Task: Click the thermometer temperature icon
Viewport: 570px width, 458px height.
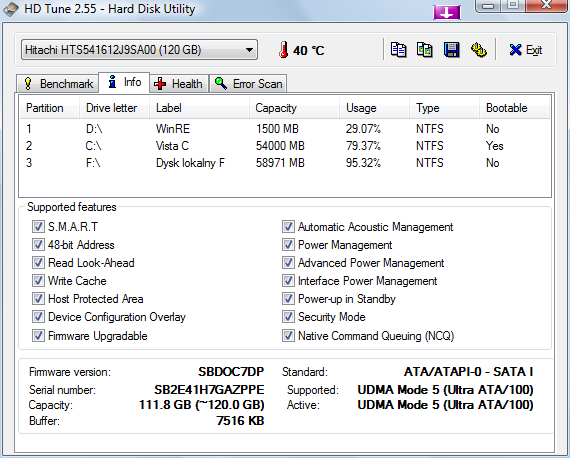Action: point(284,50)
